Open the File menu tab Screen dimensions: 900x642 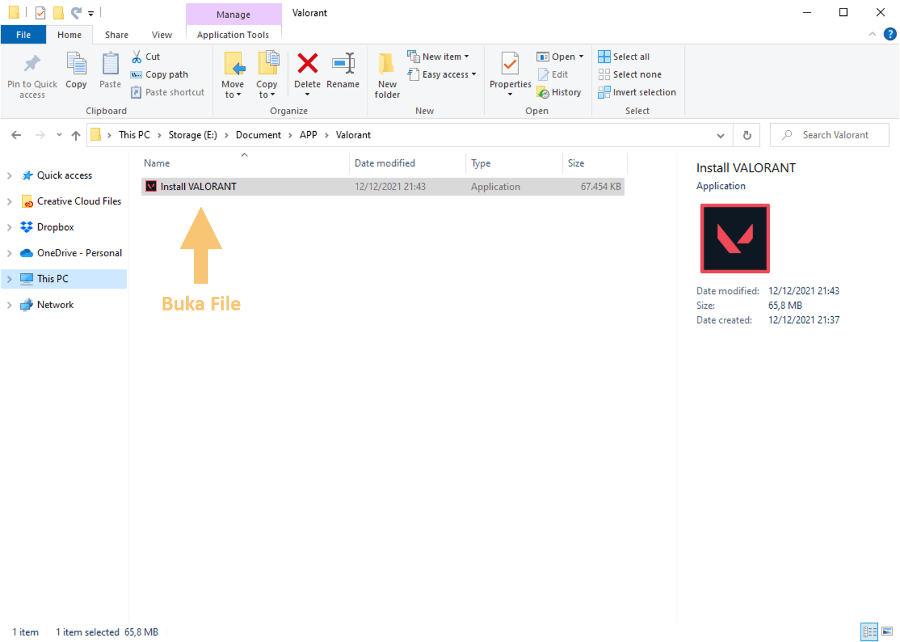24,35
